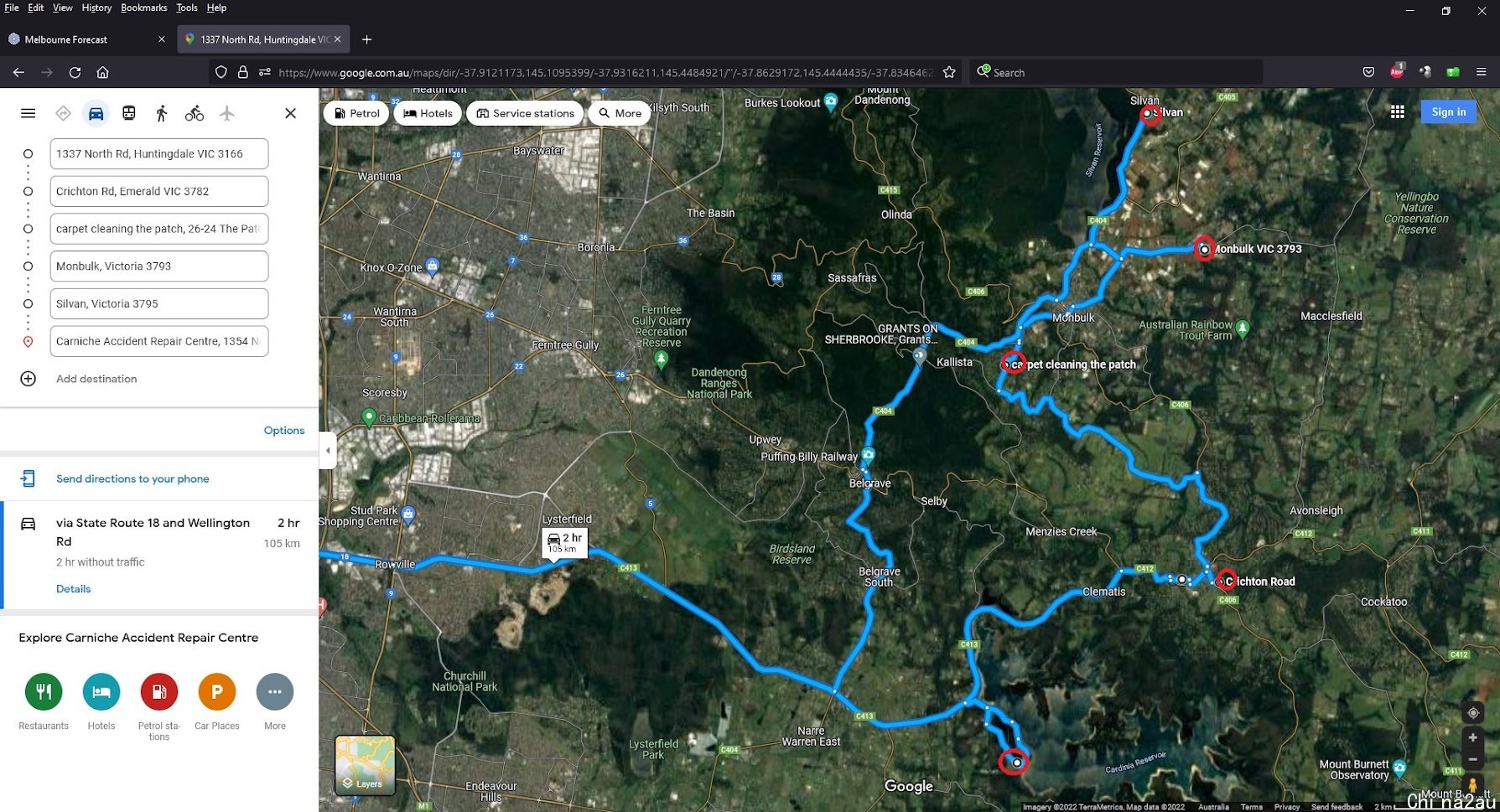Edit the 1337 North Rd starting point field
1500x812 pixels.
(159, 154)
